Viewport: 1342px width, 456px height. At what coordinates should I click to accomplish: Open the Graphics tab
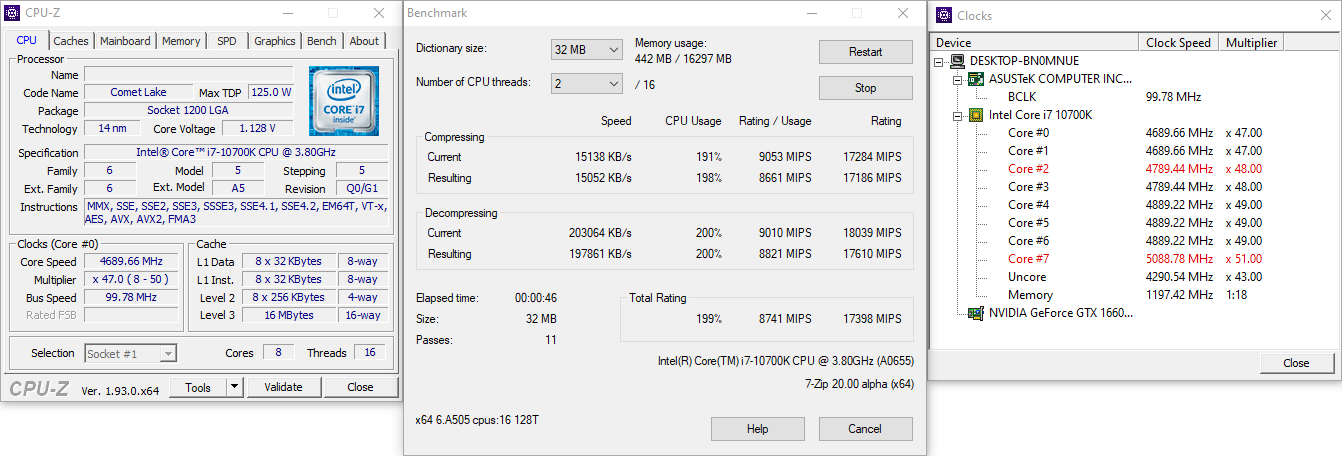pos(274,41)
